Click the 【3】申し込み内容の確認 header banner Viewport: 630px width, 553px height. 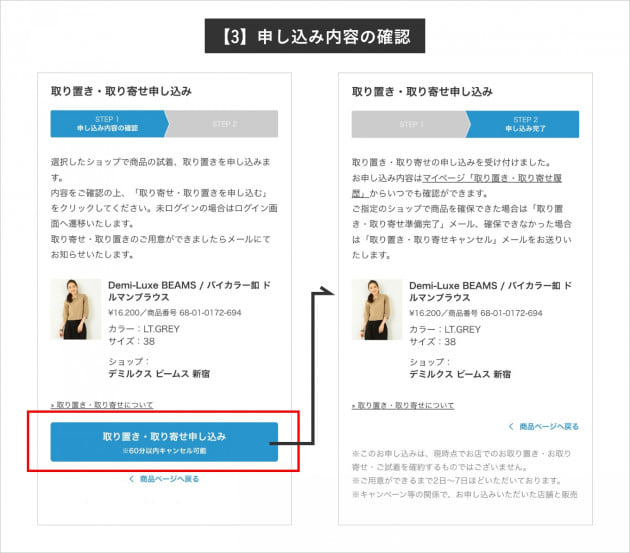coord(314,38)
